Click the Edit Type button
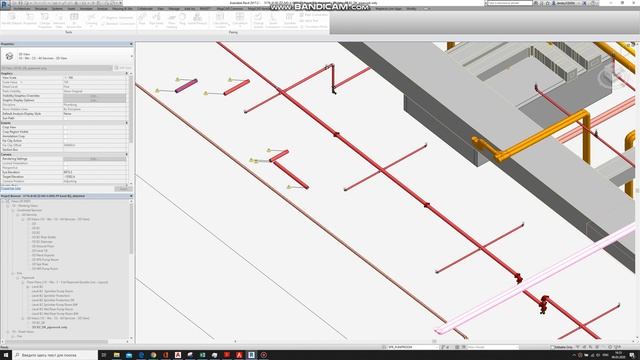 [123, 68]
